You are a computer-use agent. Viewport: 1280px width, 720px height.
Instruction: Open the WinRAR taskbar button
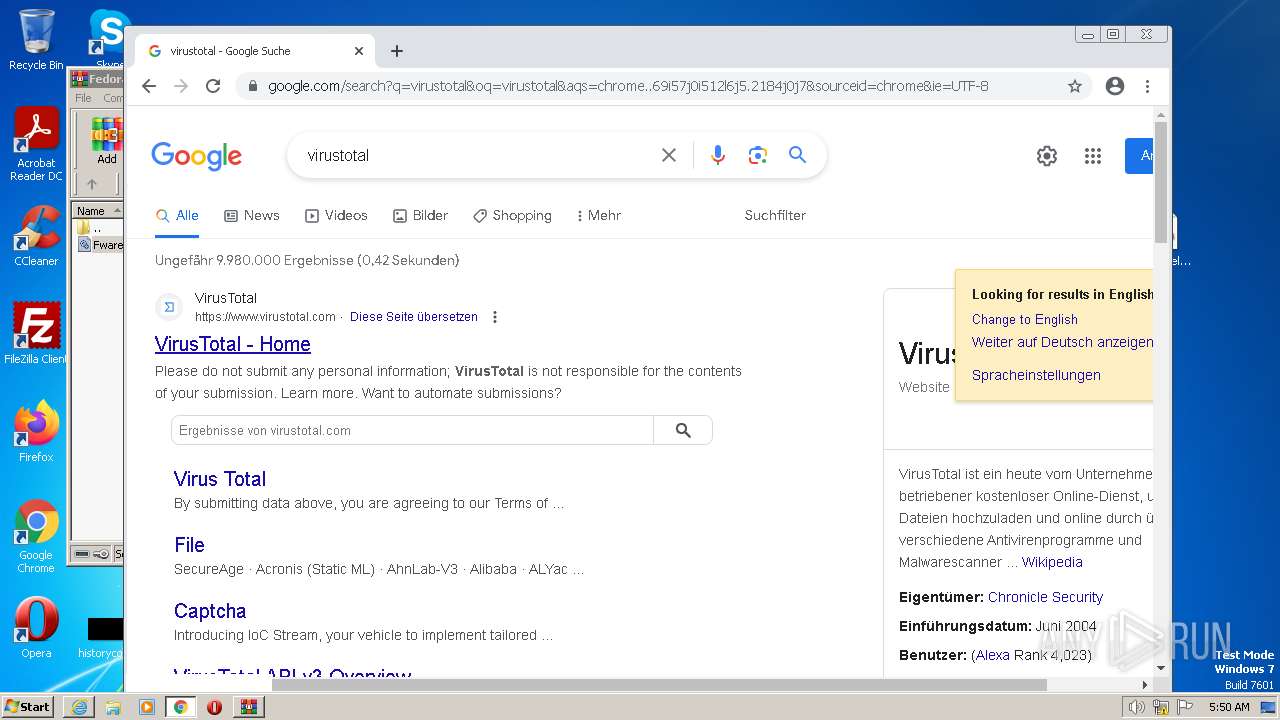tap(248, 707)
